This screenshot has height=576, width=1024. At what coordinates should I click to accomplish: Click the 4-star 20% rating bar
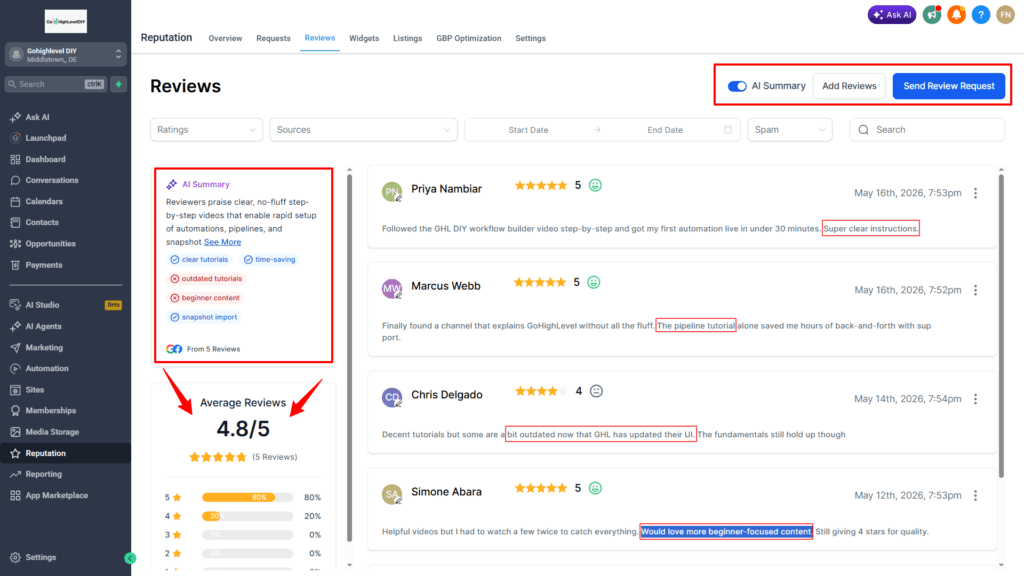pos(247,516)
